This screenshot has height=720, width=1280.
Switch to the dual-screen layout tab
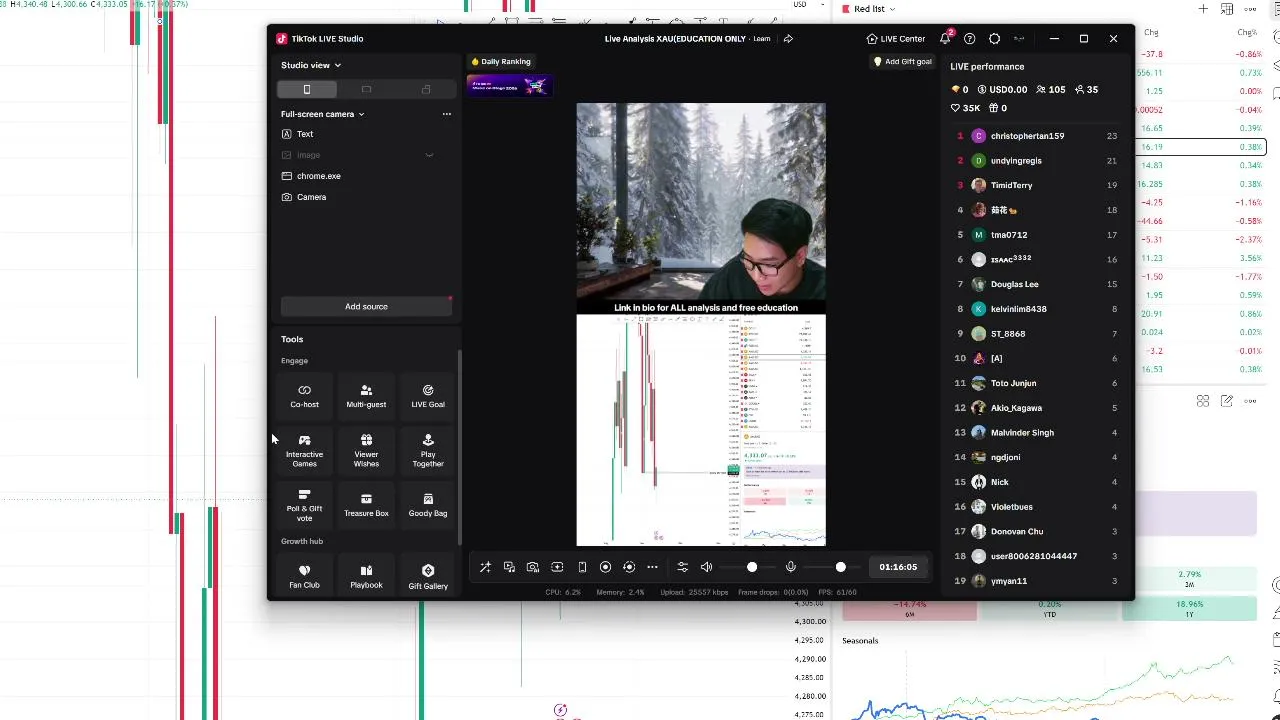(426, 90)
